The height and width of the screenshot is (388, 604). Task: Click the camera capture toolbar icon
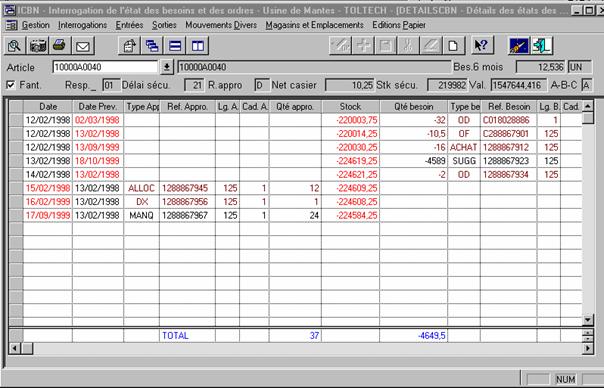tap(37, 46)
